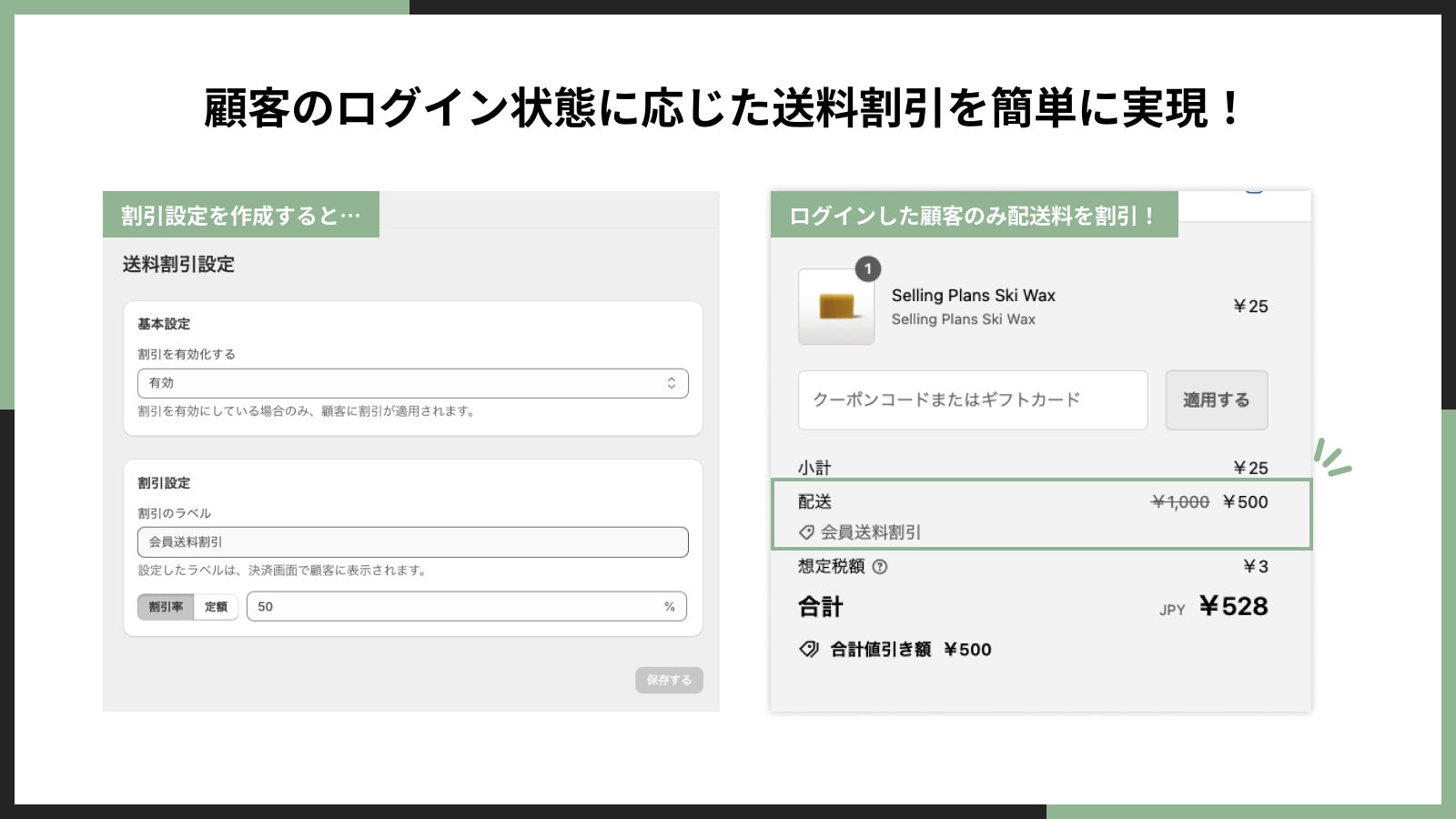Click the 割引のラベル field containing 会員送料割引

click(x=412, y=541)
